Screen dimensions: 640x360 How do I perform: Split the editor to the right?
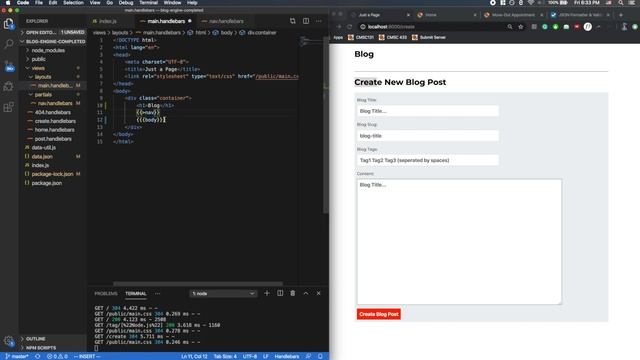coord(306,21)
